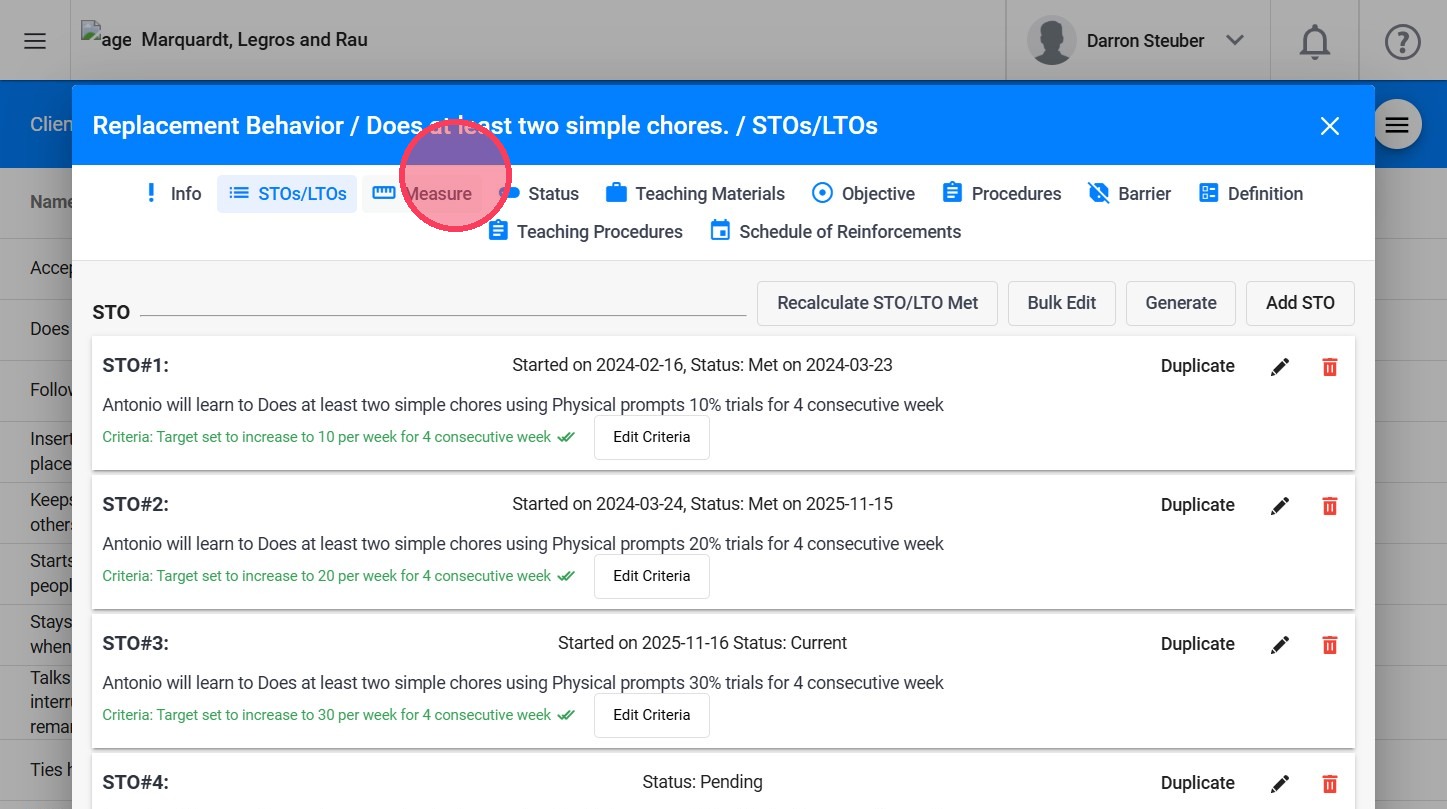Expand the Darron Steuber user dropdown

(x=1235, y=41)
